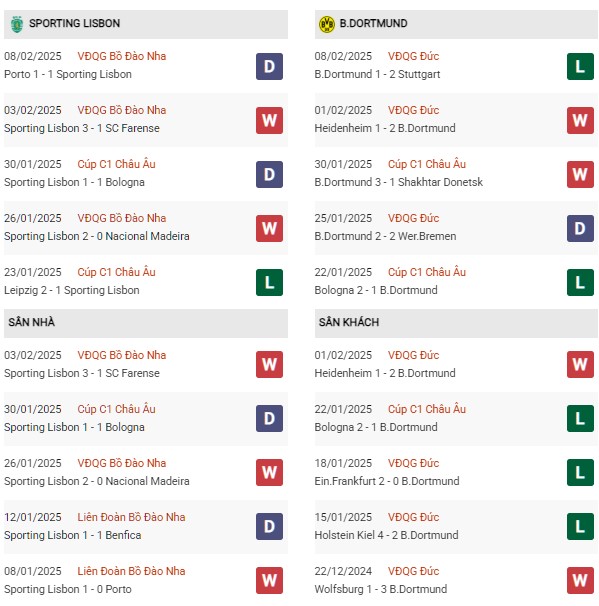Click the L badge for Holstein Kiel 4-2 B.Dortmund
Screen dimensions: 599x606
(580, 526)
